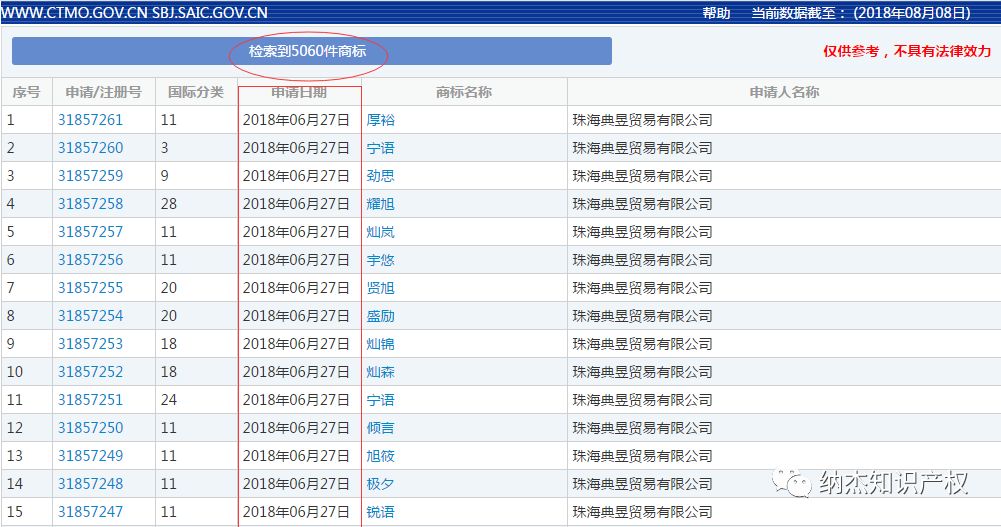The image size is (1001, 527).
Task: Open the 帮助 help link
Action: click(716, 13)
